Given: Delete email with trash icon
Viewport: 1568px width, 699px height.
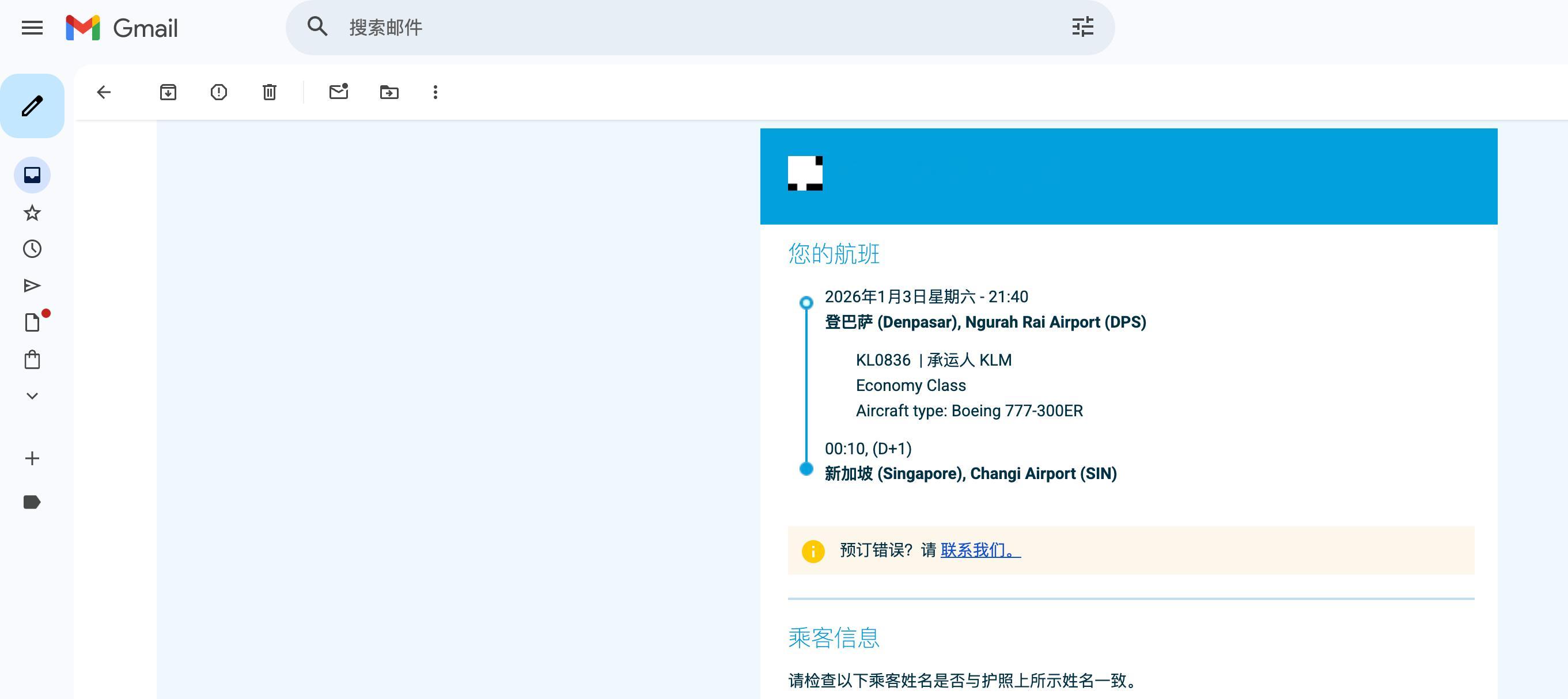Looking at the screenshot, I should coord(269,93).
